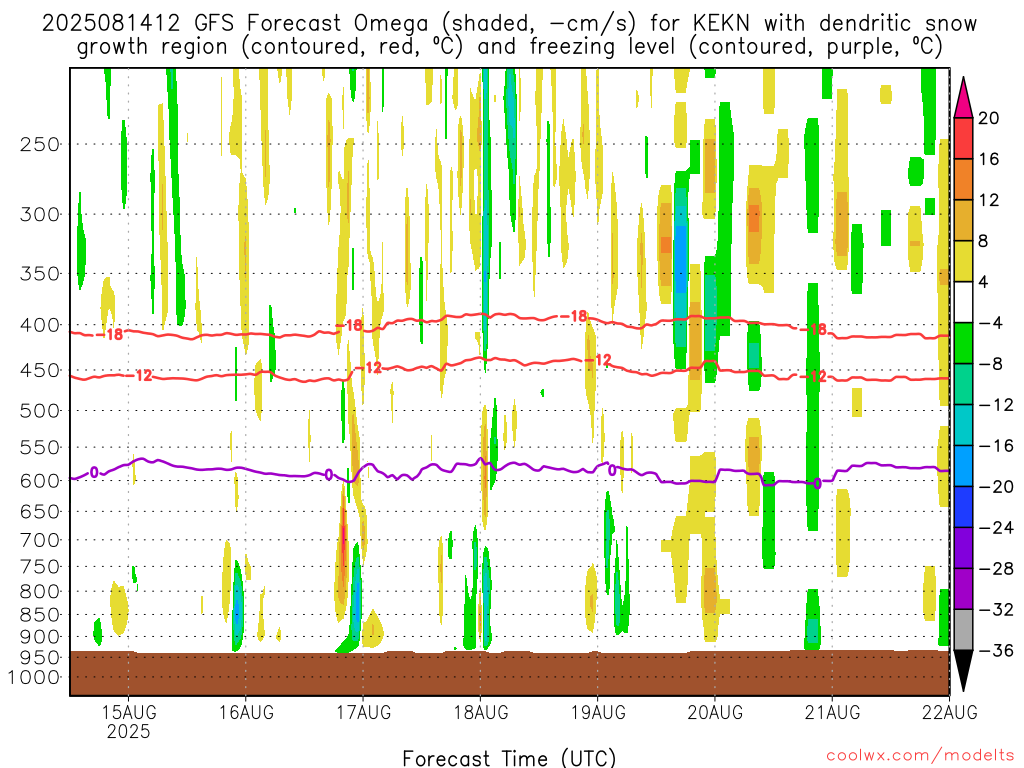Click the -12 contour label near 19AUG
The width and height of the screenshot is (1024, 768).
click(x=598, y=360)
